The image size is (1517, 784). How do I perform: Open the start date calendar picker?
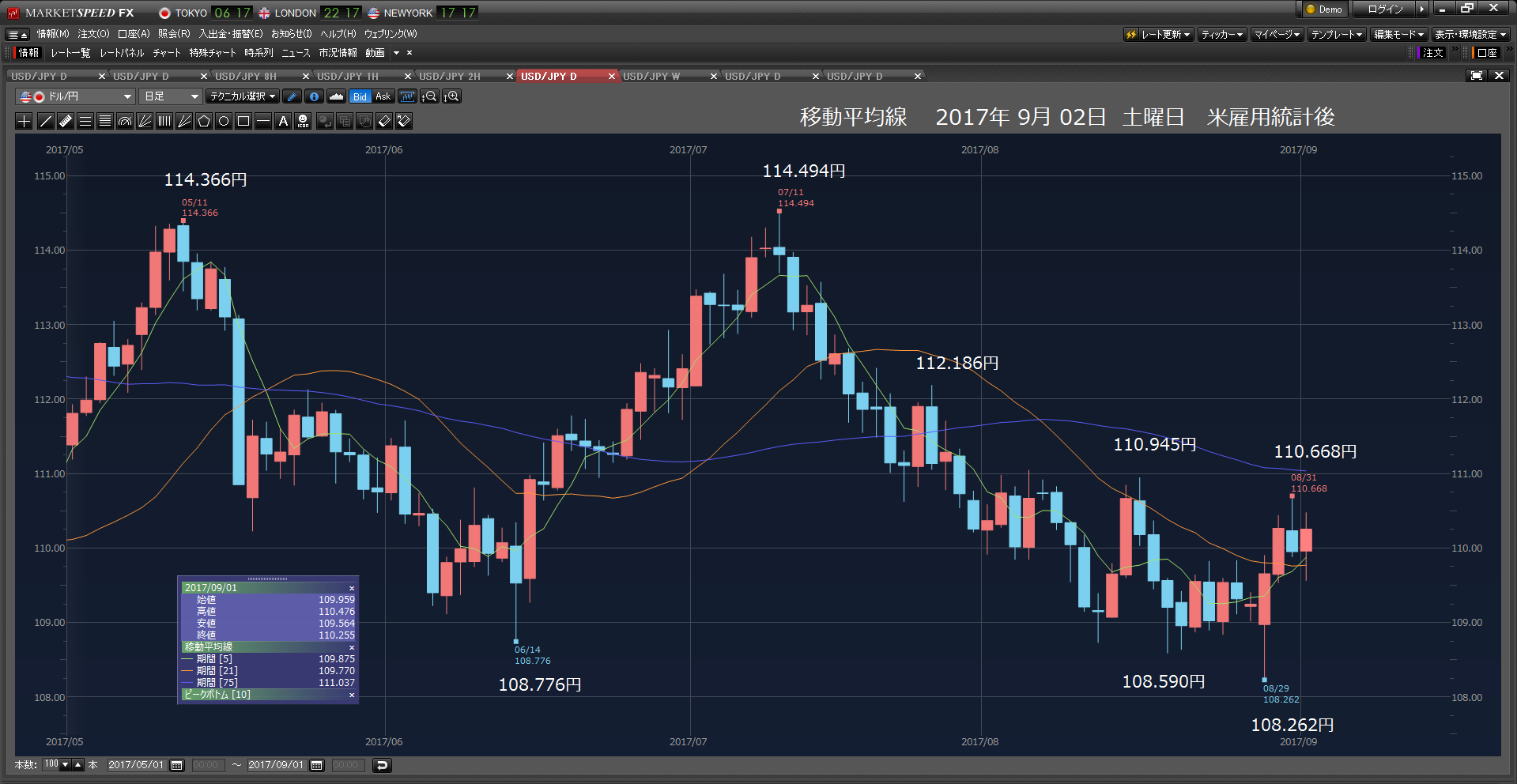pyautogui.click(x=177, y=765)
